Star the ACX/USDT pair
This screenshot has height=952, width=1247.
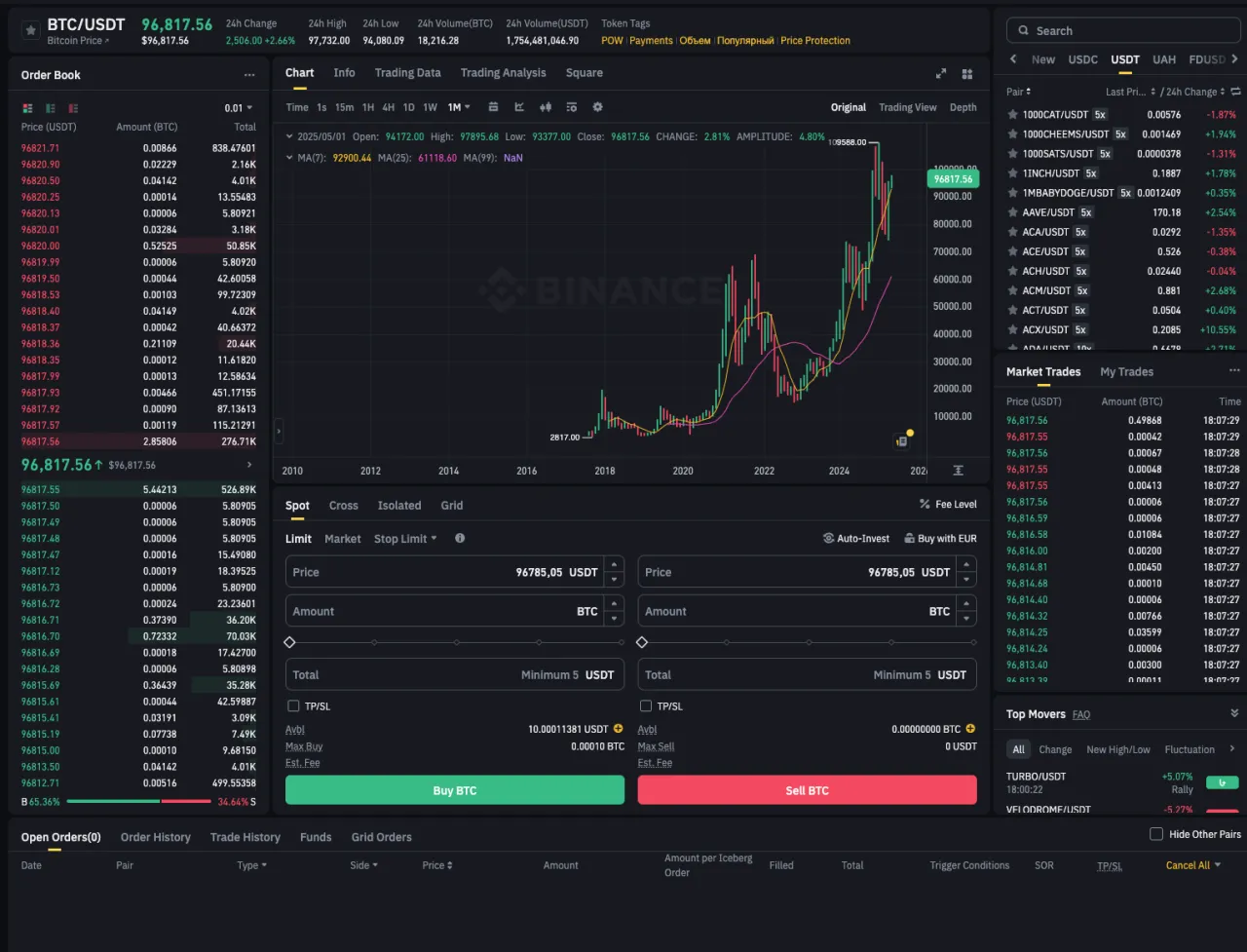(x=1013, y=329)
